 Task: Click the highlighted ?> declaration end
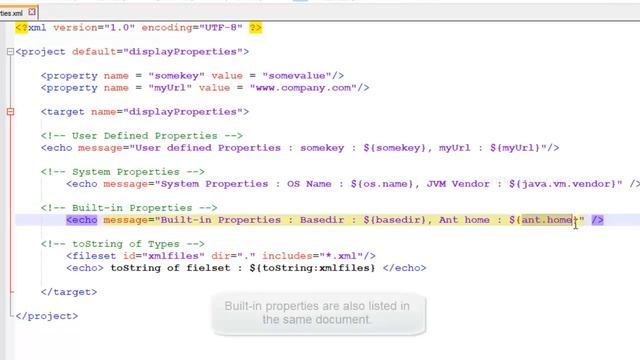[x=256, y=28]
